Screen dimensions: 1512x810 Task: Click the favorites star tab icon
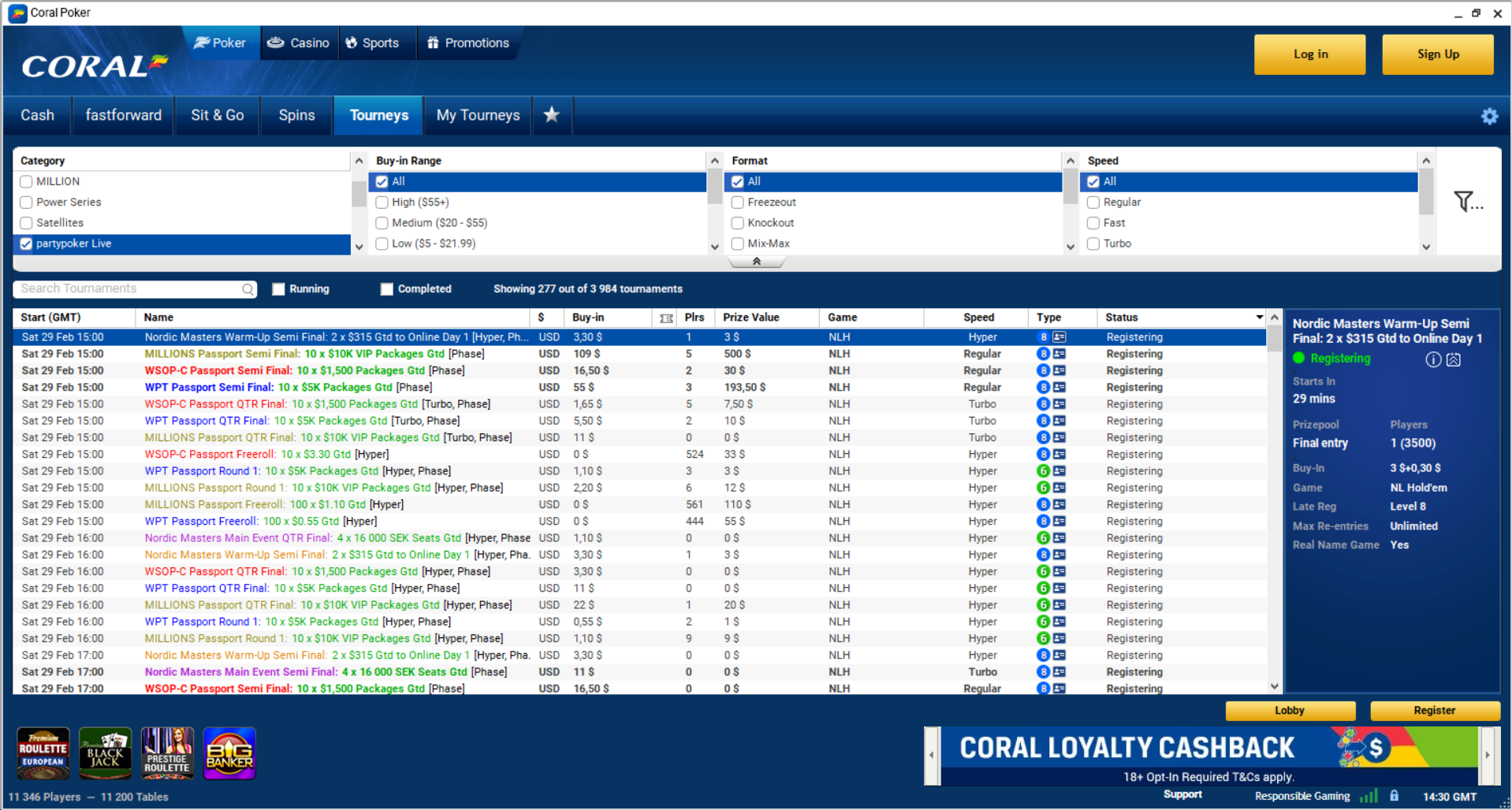point(552,115)
